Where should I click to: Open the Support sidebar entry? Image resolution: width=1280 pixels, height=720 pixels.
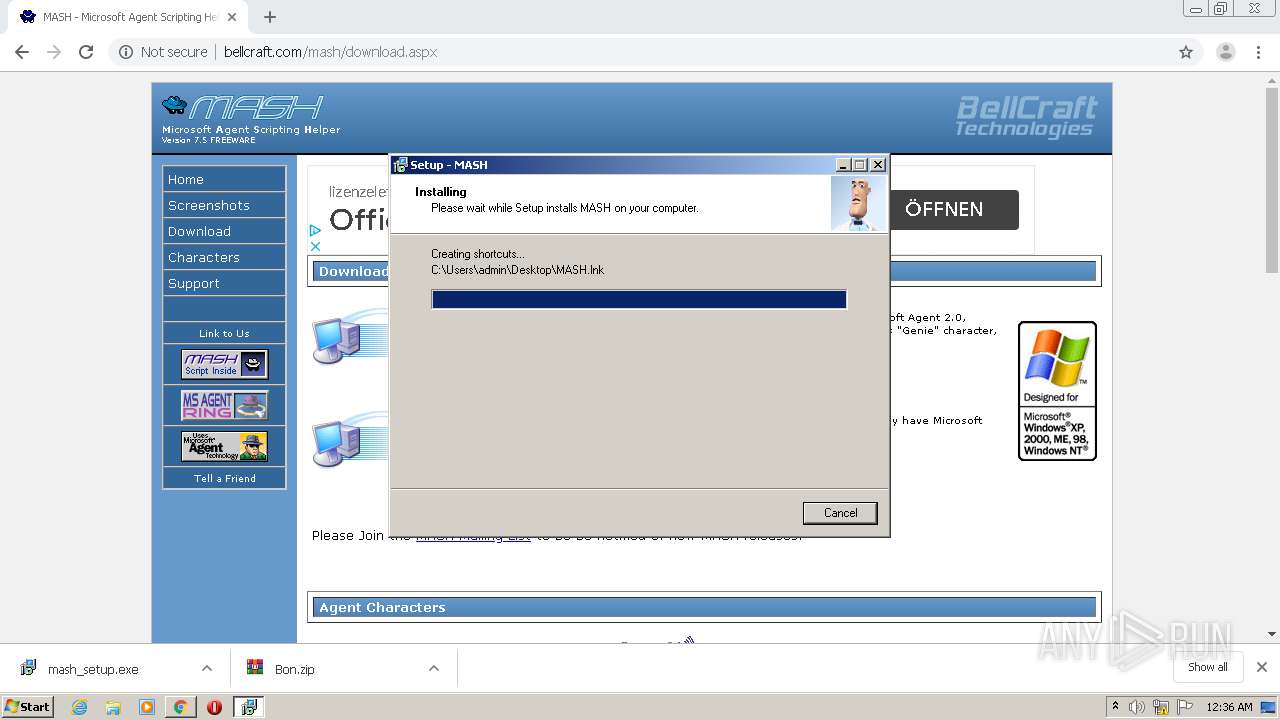pos(224,283)
